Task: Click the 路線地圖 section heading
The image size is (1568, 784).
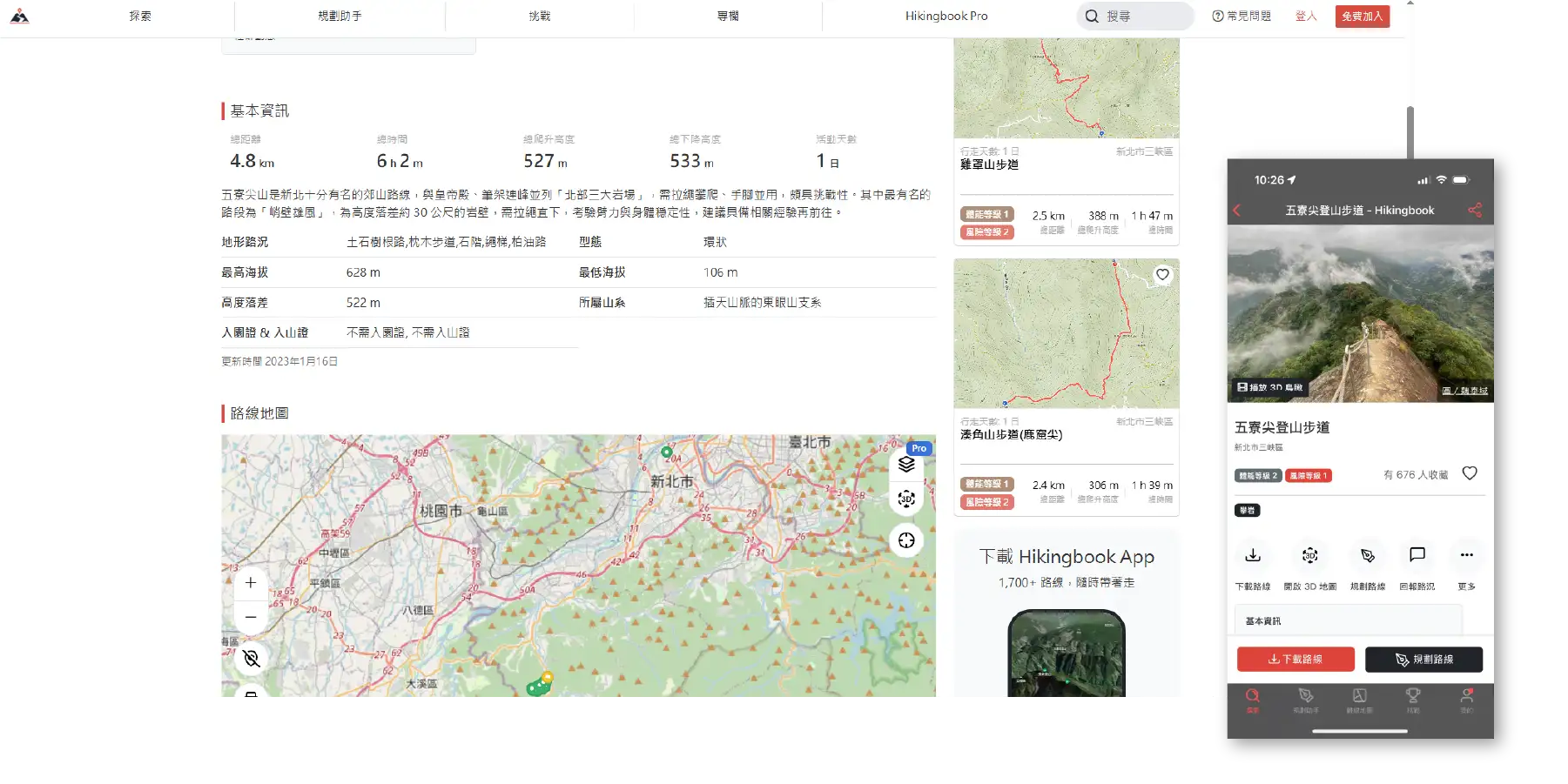Action: [x=259, y=413]
